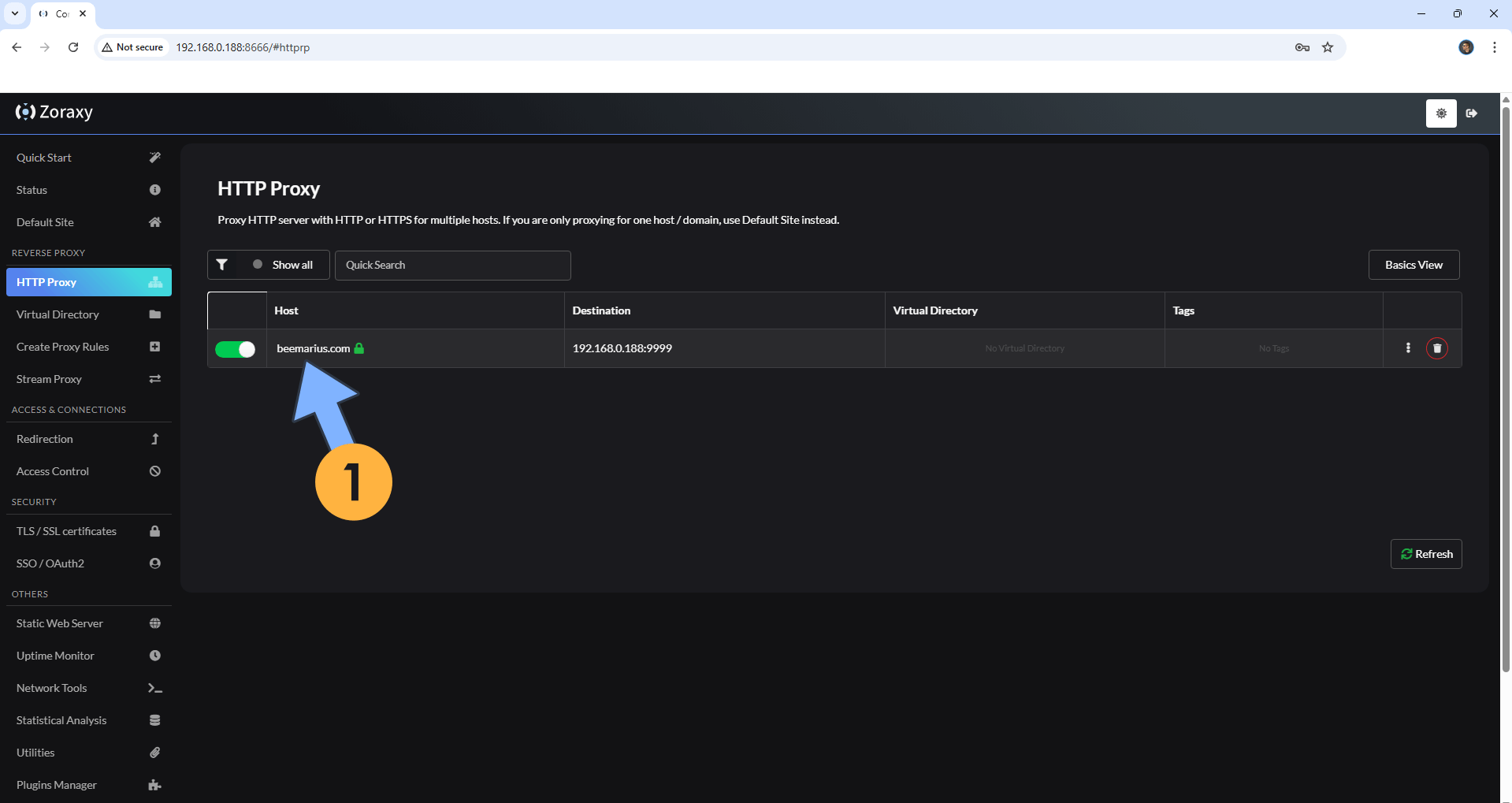Open Chrome's profile menu
1512x803 pixels.
1466,47
